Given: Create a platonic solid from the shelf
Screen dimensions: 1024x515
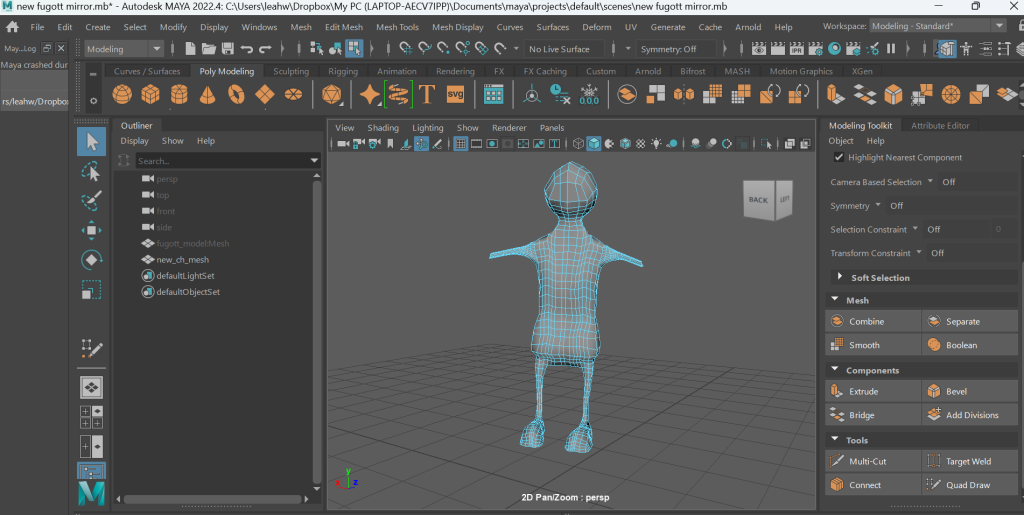Looking at the screenshot, I should pos(332,95).
